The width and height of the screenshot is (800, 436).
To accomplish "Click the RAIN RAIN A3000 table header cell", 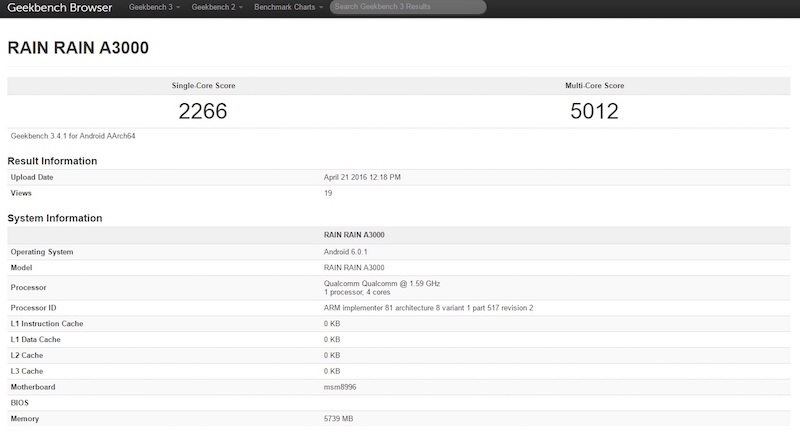I will coord(354,235).
